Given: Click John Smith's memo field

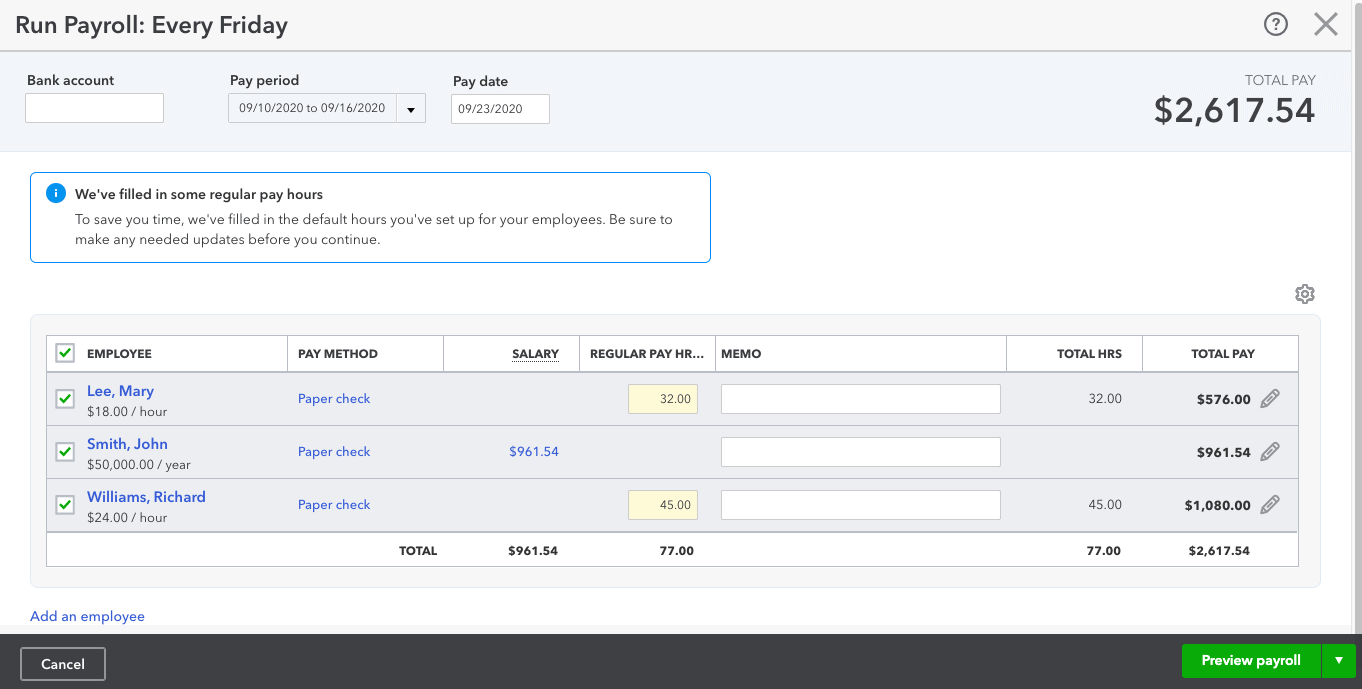Looking at the screenshot, I should tap(861, 452).
